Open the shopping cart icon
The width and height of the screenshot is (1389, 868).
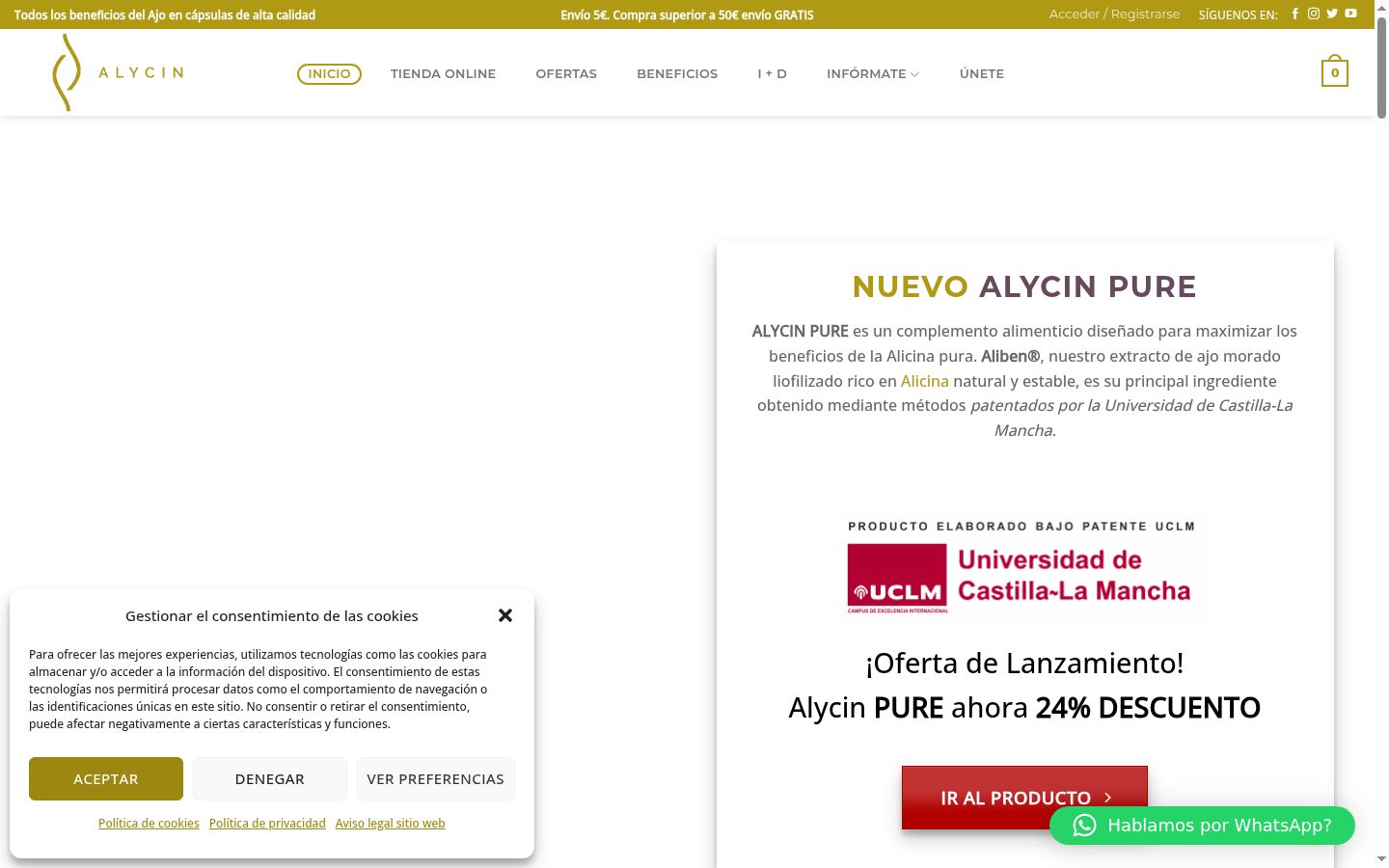pos(1335,71)
